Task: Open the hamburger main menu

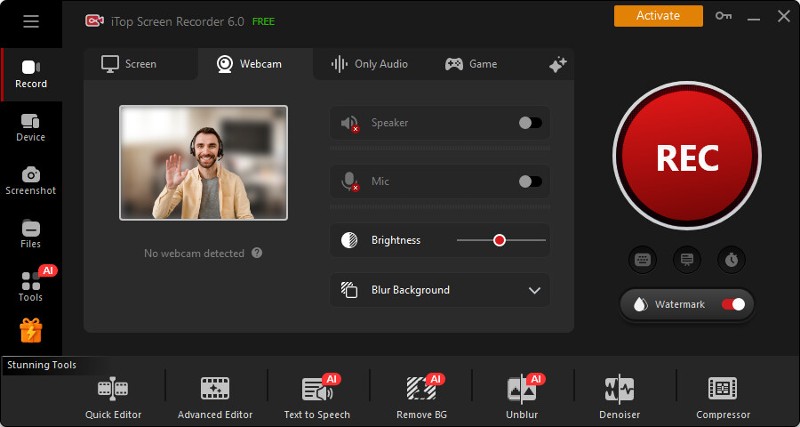Action: [31, 21]
